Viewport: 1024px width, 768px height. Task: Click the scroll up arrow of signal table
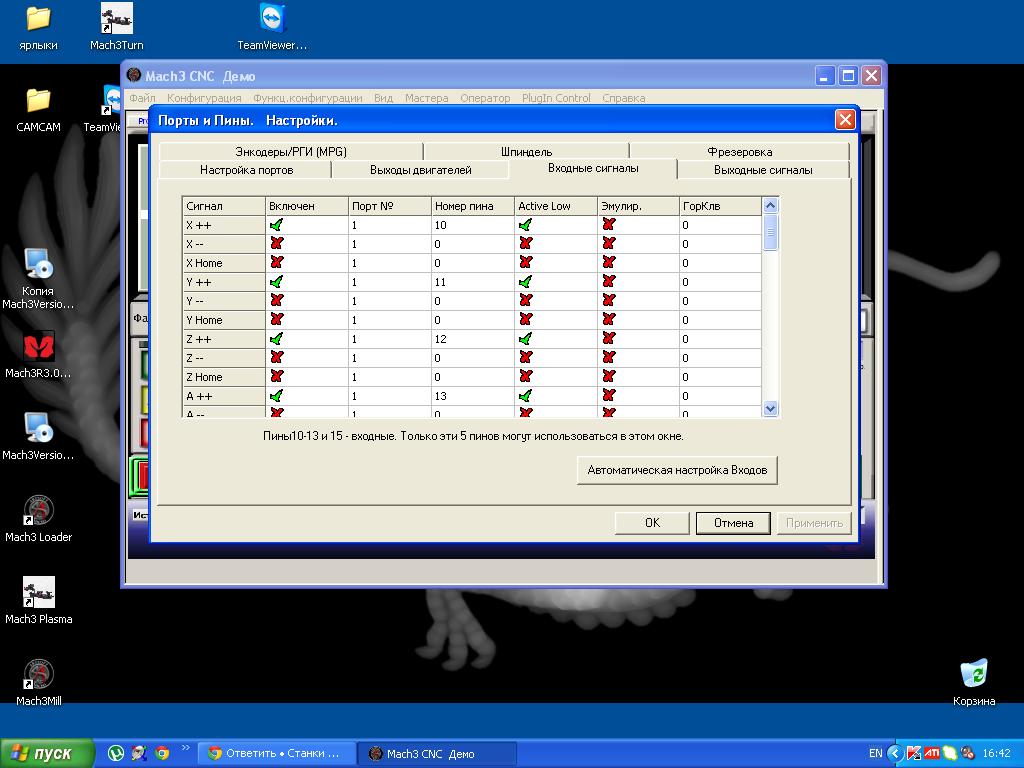click(x=770, y=206)
